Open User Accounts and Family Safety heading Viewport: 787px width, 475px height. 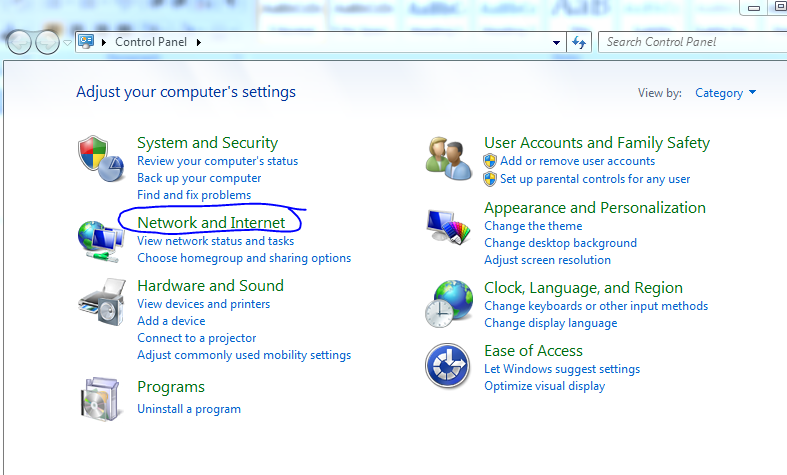click(597, 143)
